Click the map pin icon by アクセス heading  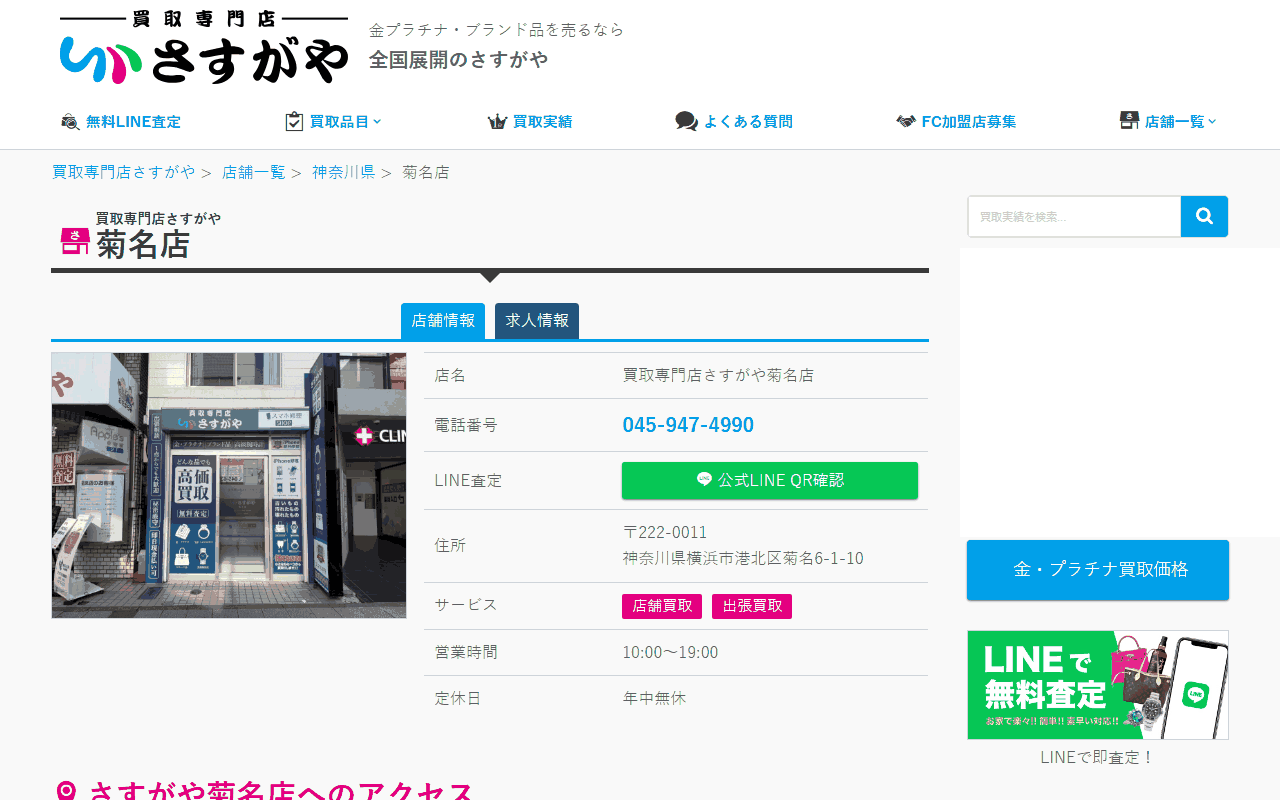[x=66, y=793]
